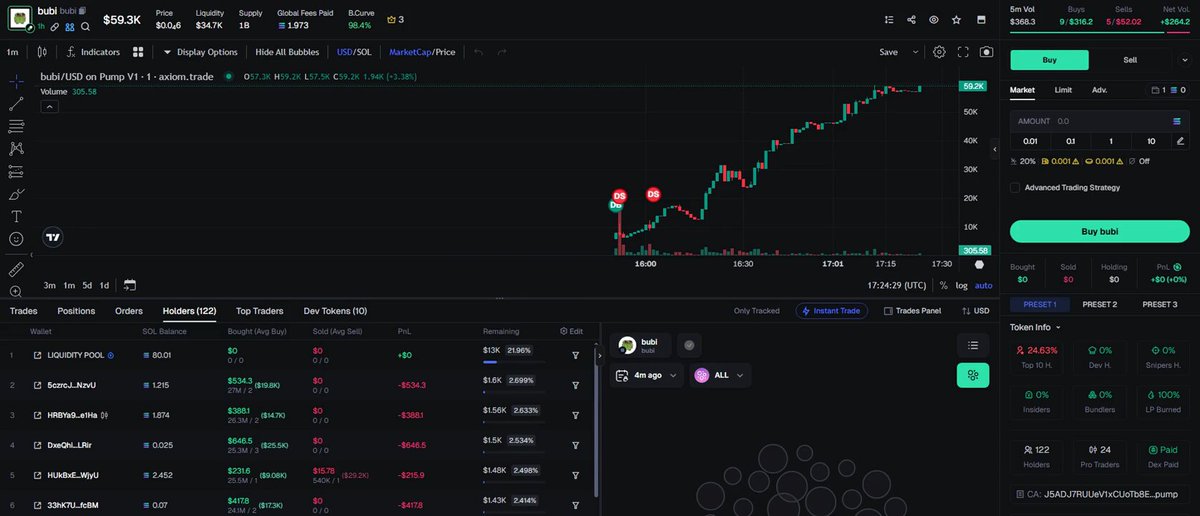Open the chart layout templates grid
Image resolution: width=1200 pixels, height=516 pixels.
(x=138, y=52)
